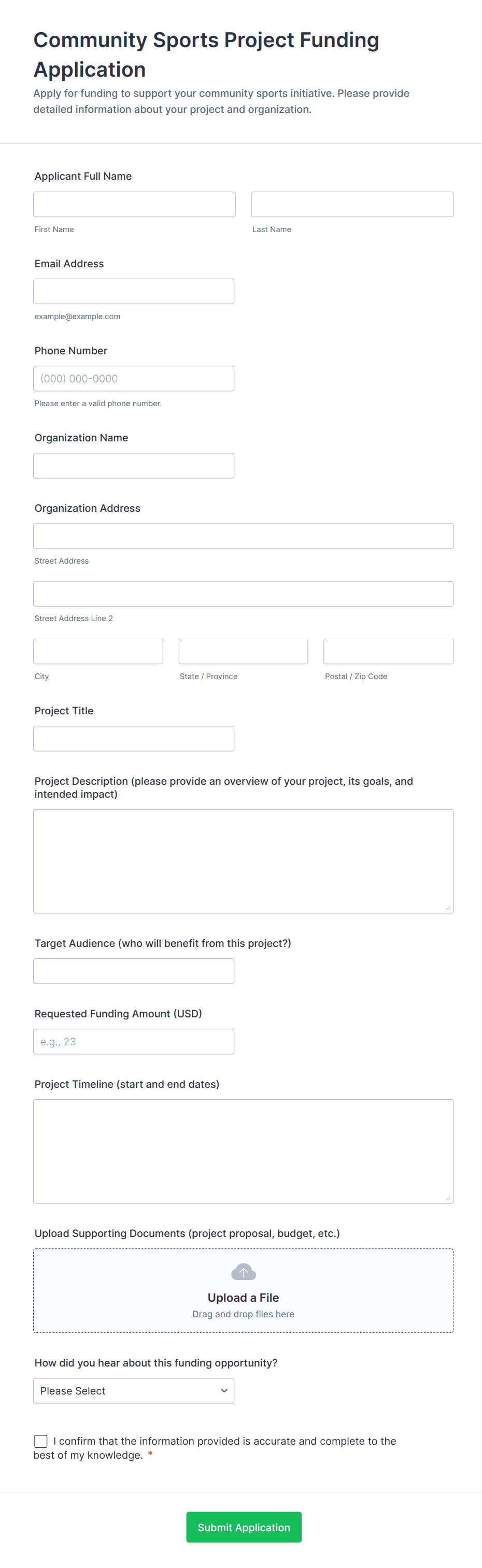Click the Last Name input field
Image resolution: width=482 pixels, height=1568 pixels.
(x=351, y=204)
